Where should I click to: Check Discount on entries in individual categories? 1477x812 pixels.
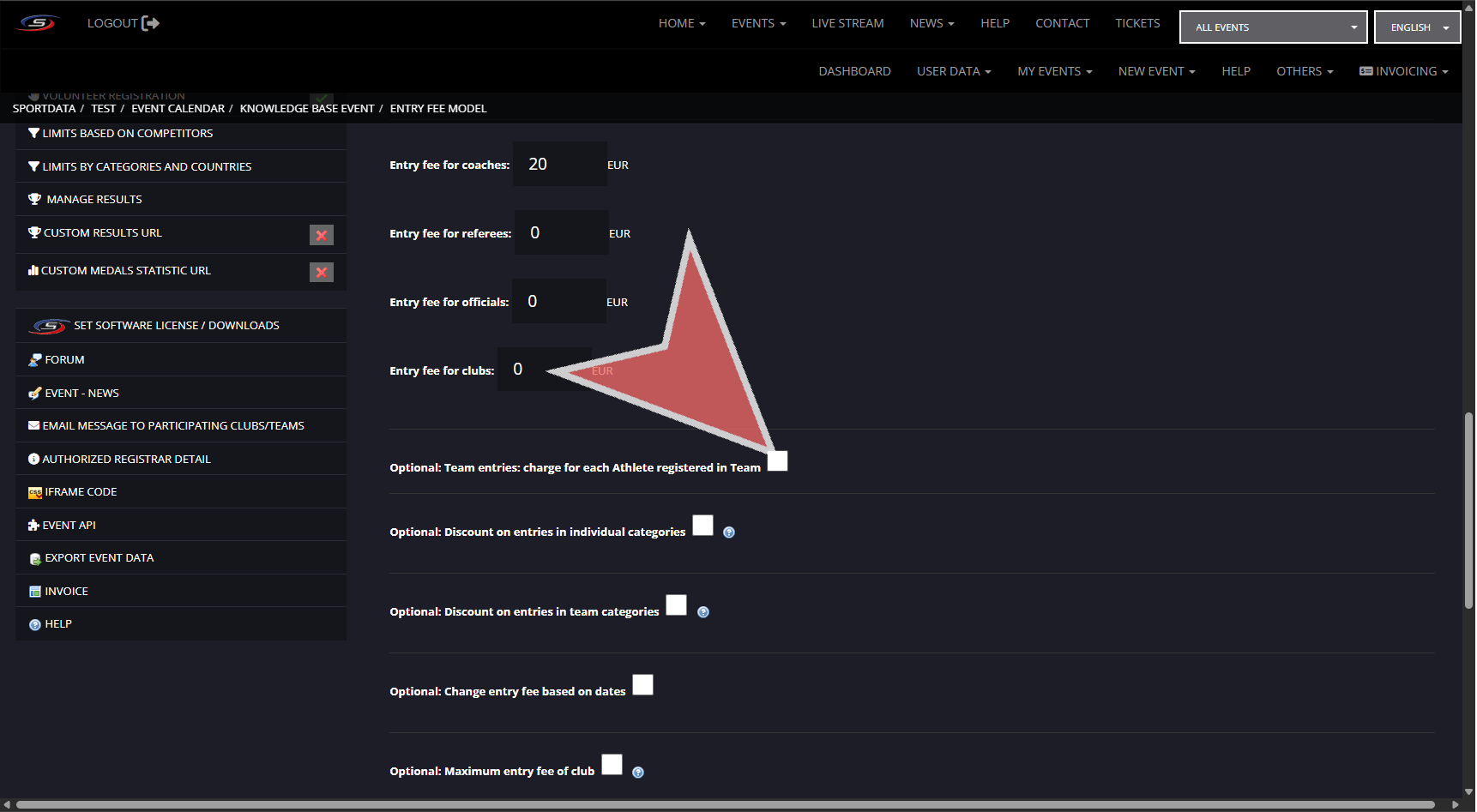pyautogui.click(x=702, y=526)
